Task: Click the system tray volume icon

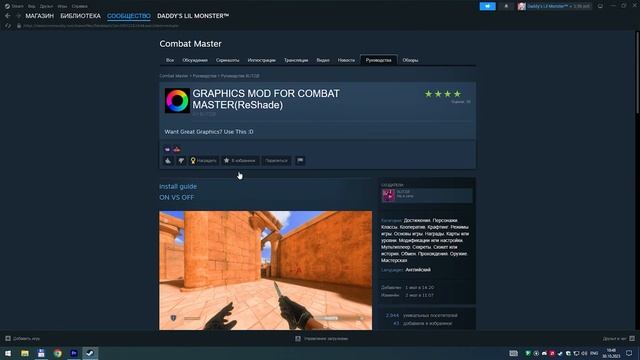Action: tap(584, 353)
